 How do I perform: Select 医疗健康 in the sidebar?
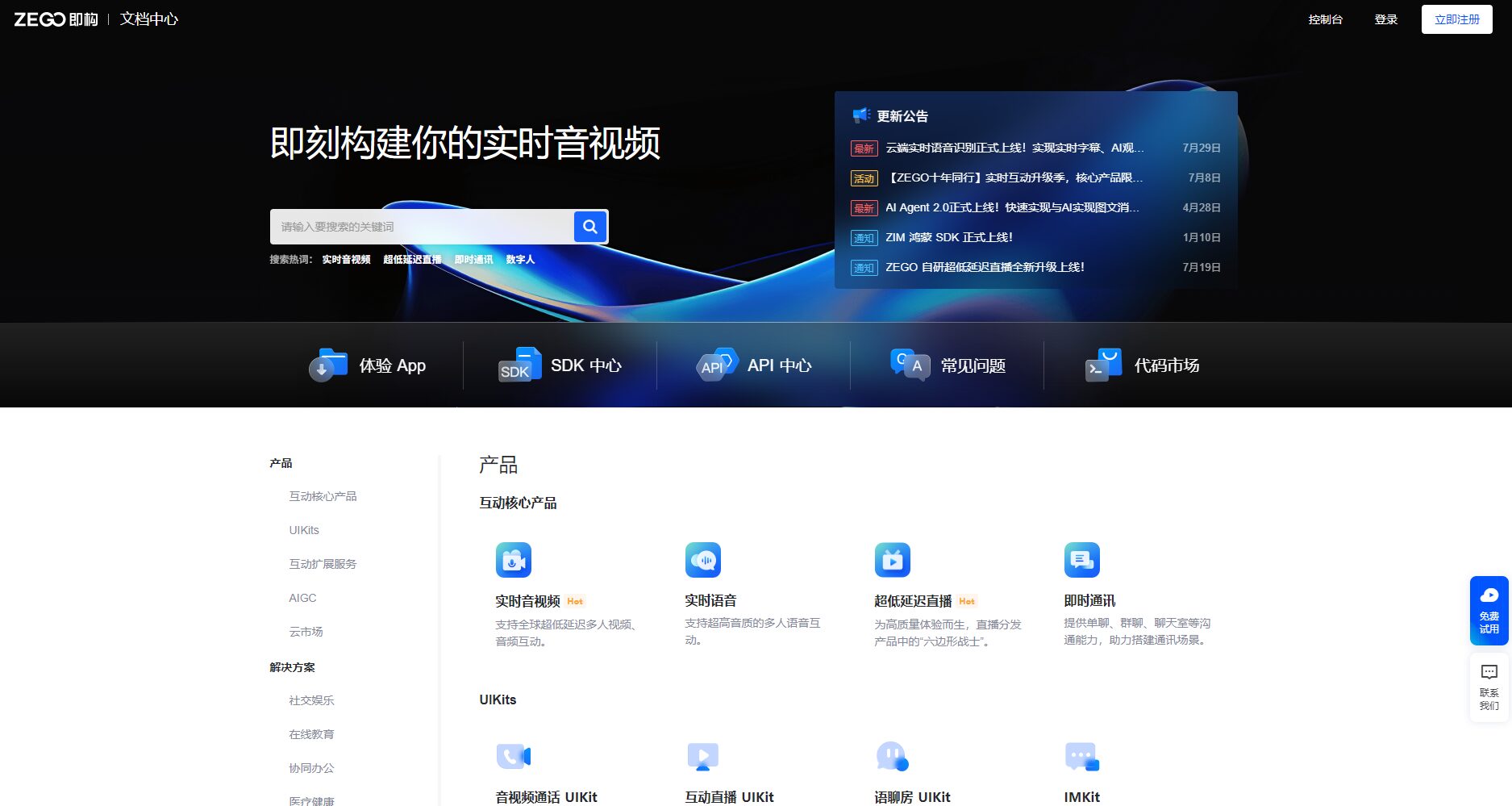point(311,800)
